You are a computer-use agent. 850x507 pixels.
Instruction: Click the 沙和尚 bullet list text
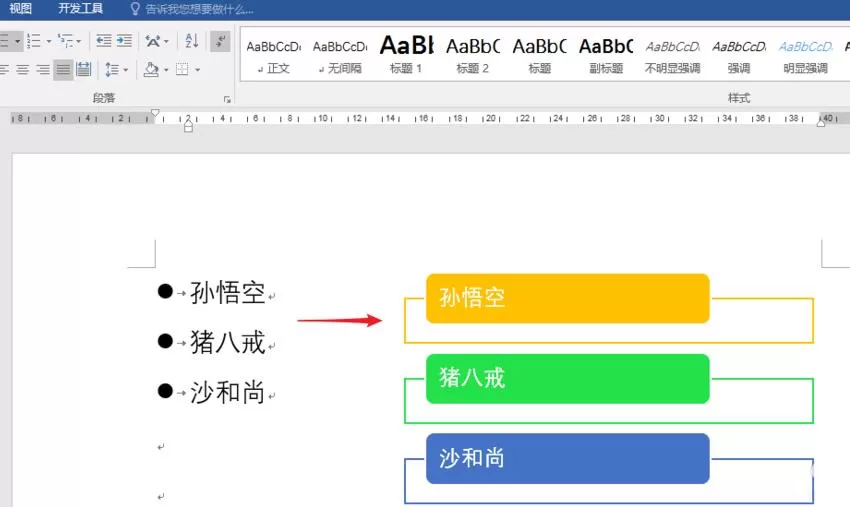tap(227, 392)
